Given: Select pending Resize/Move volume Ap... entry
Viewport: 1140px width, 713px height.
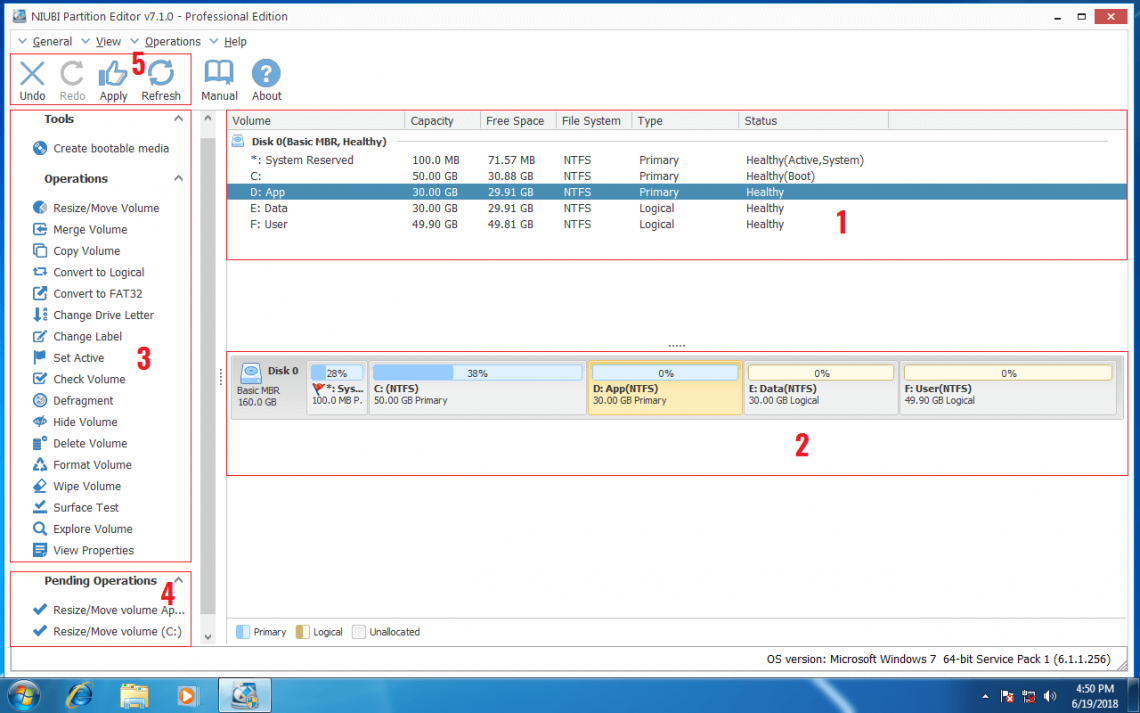Looking at the screenshot, I should (x=109, y=610).
